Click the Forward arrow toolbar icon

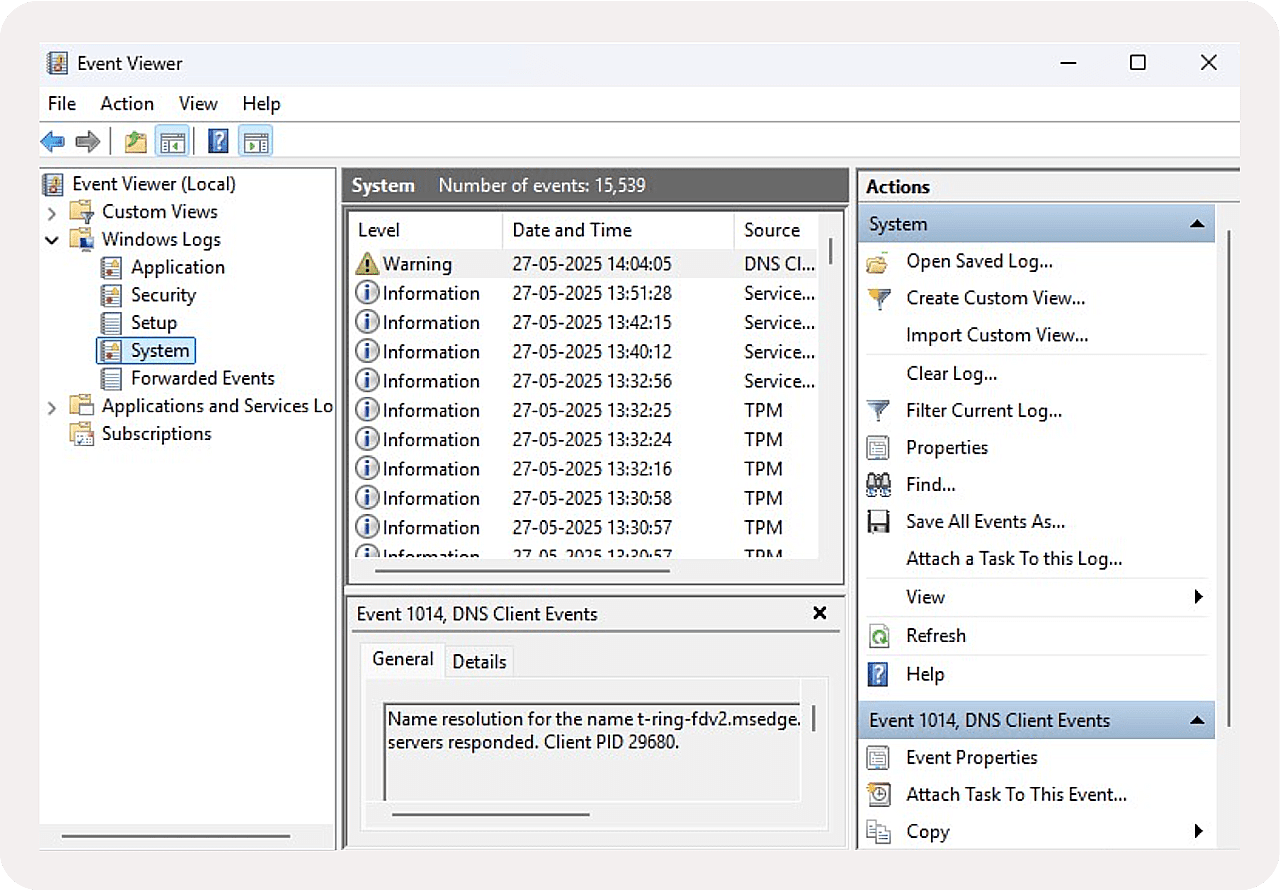[88, 142]
